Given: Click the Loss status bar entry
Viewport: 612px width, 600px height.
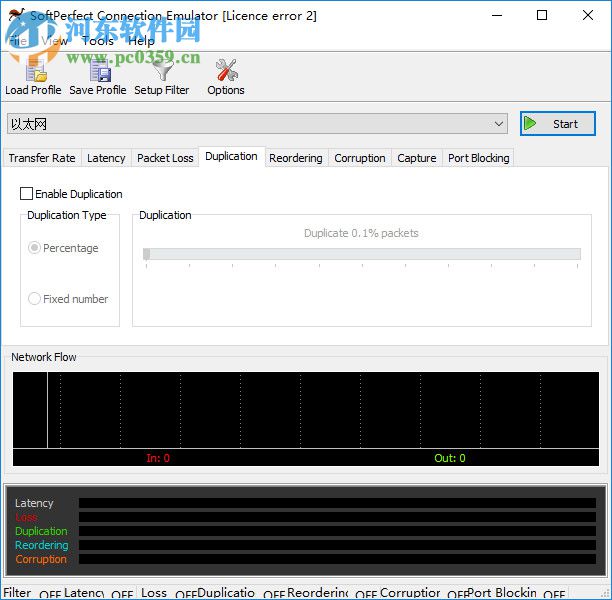Looking at the screenshot, I should pos(154,593).
